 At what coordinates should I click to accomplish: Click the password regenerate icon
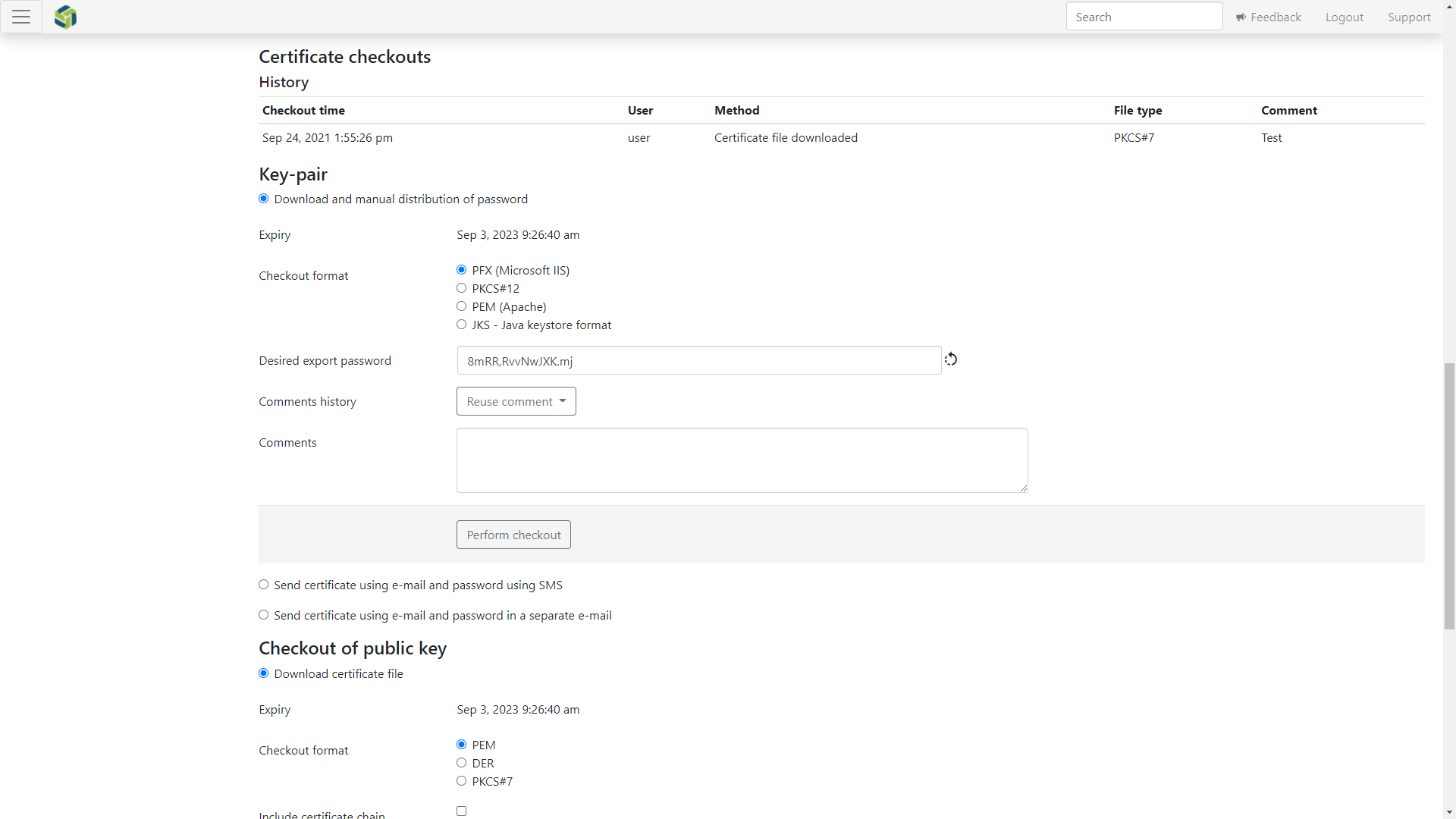click(951, 359)
